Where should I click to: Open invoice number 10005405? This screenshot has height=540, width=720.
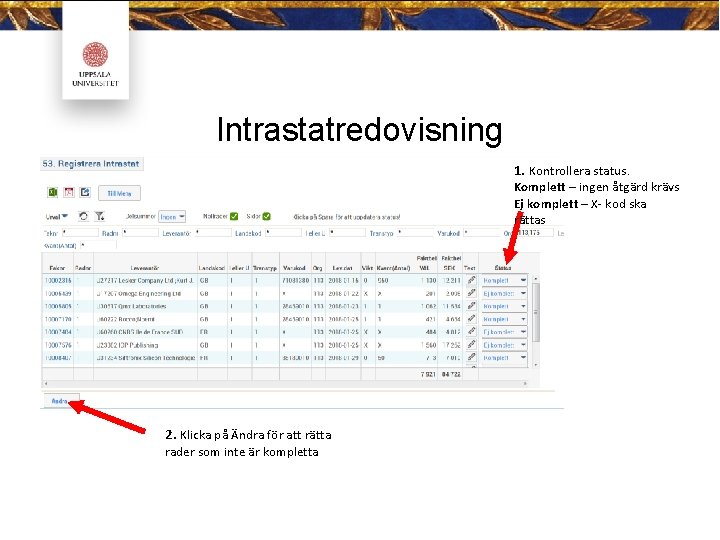pyautogui.click(x=58, y=306)
